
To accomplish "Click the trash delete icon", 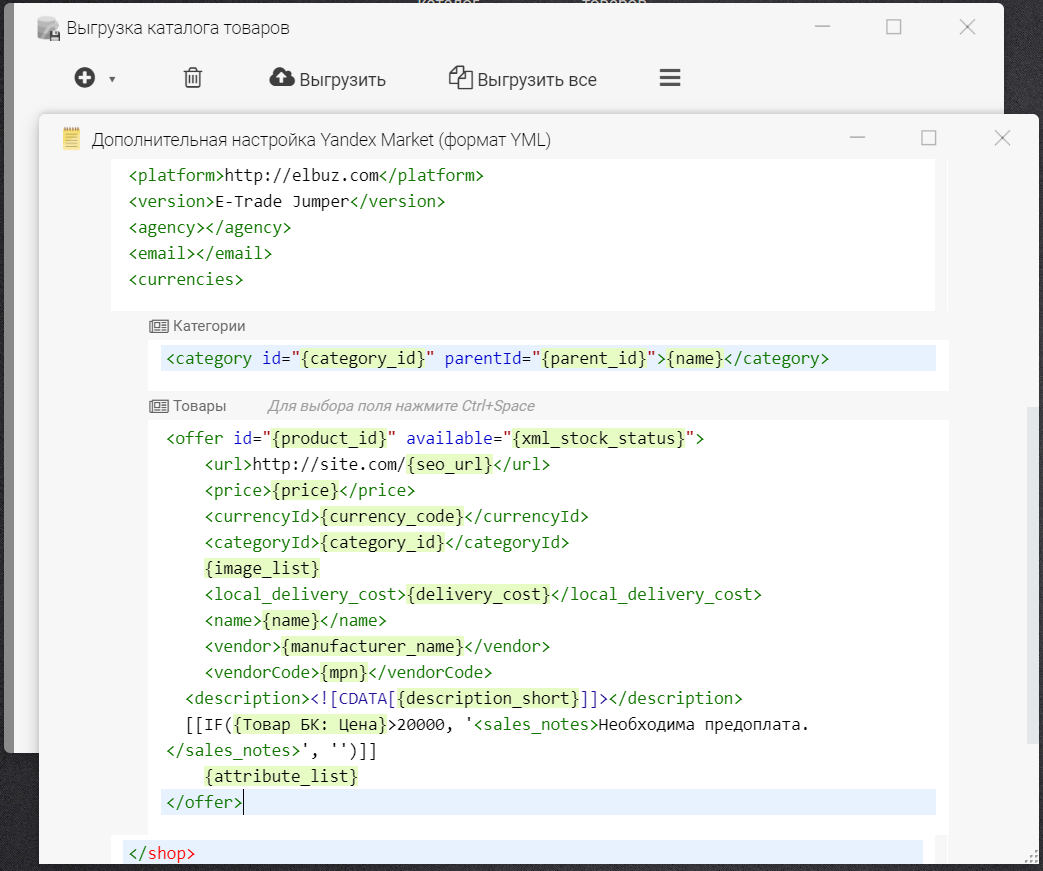I will pos(193,78).
